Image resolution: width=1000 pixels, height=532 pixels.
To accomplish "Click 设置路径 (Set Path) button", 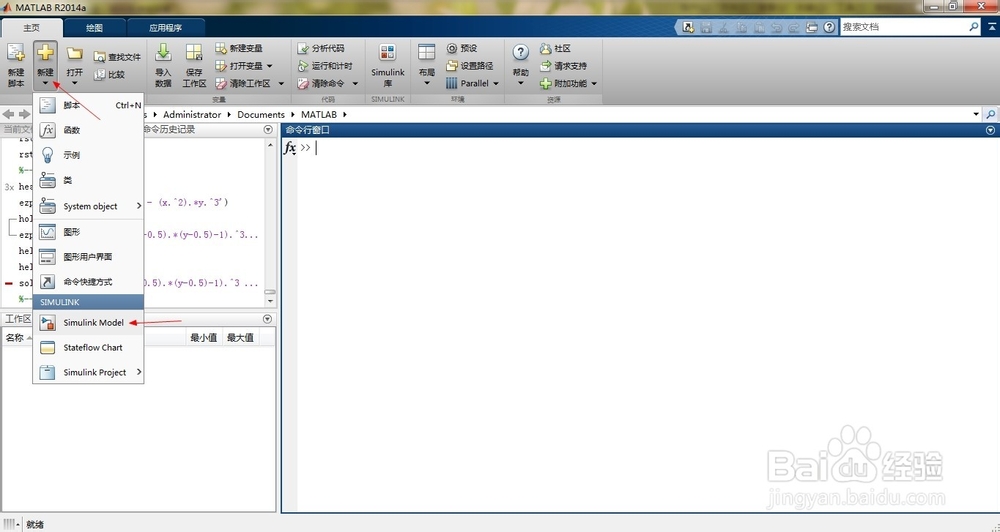I will (x=469, y=66).
